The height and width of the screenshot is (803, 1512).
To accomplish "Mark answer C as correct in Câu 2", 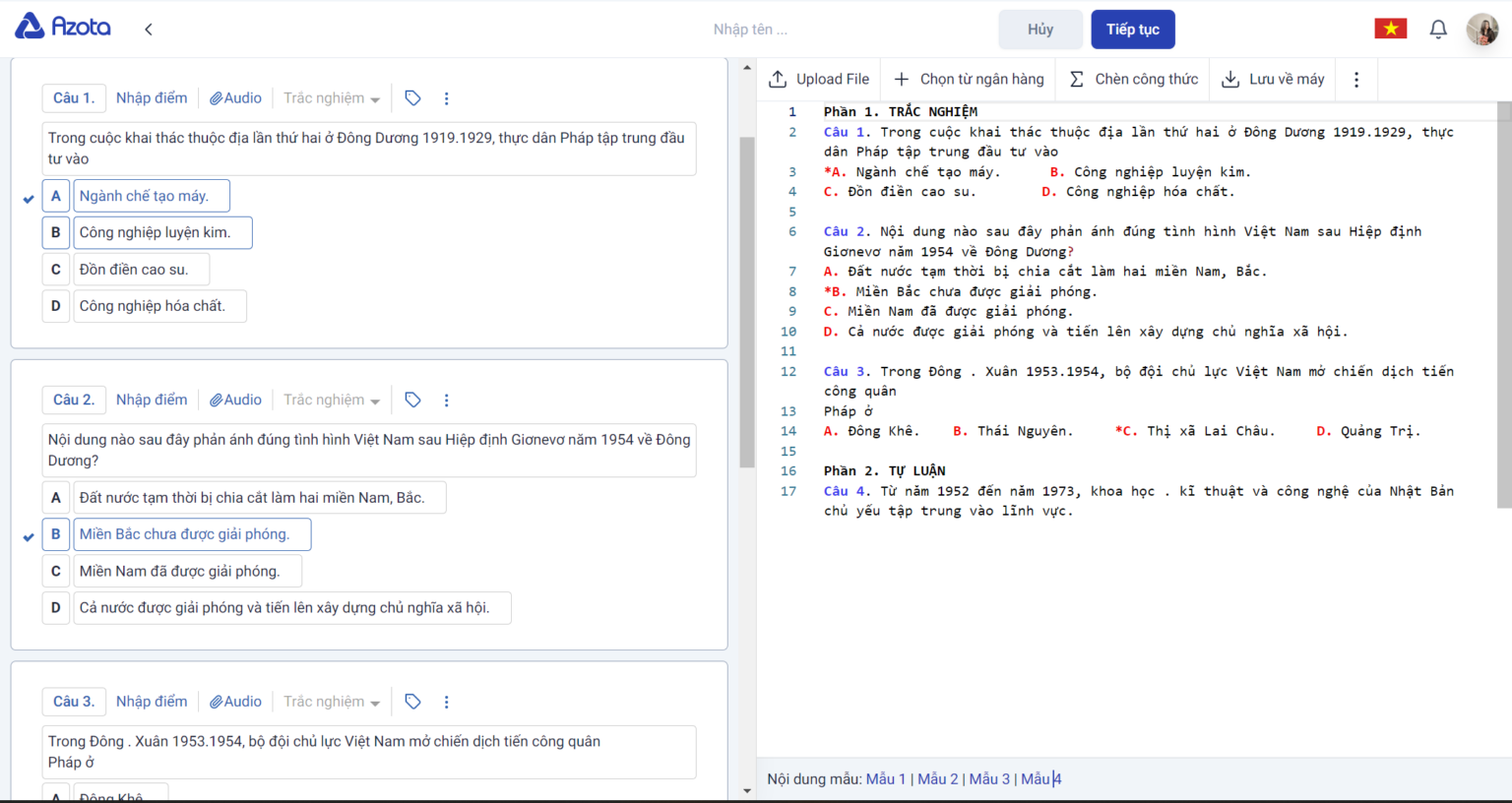I will point(56,572).
